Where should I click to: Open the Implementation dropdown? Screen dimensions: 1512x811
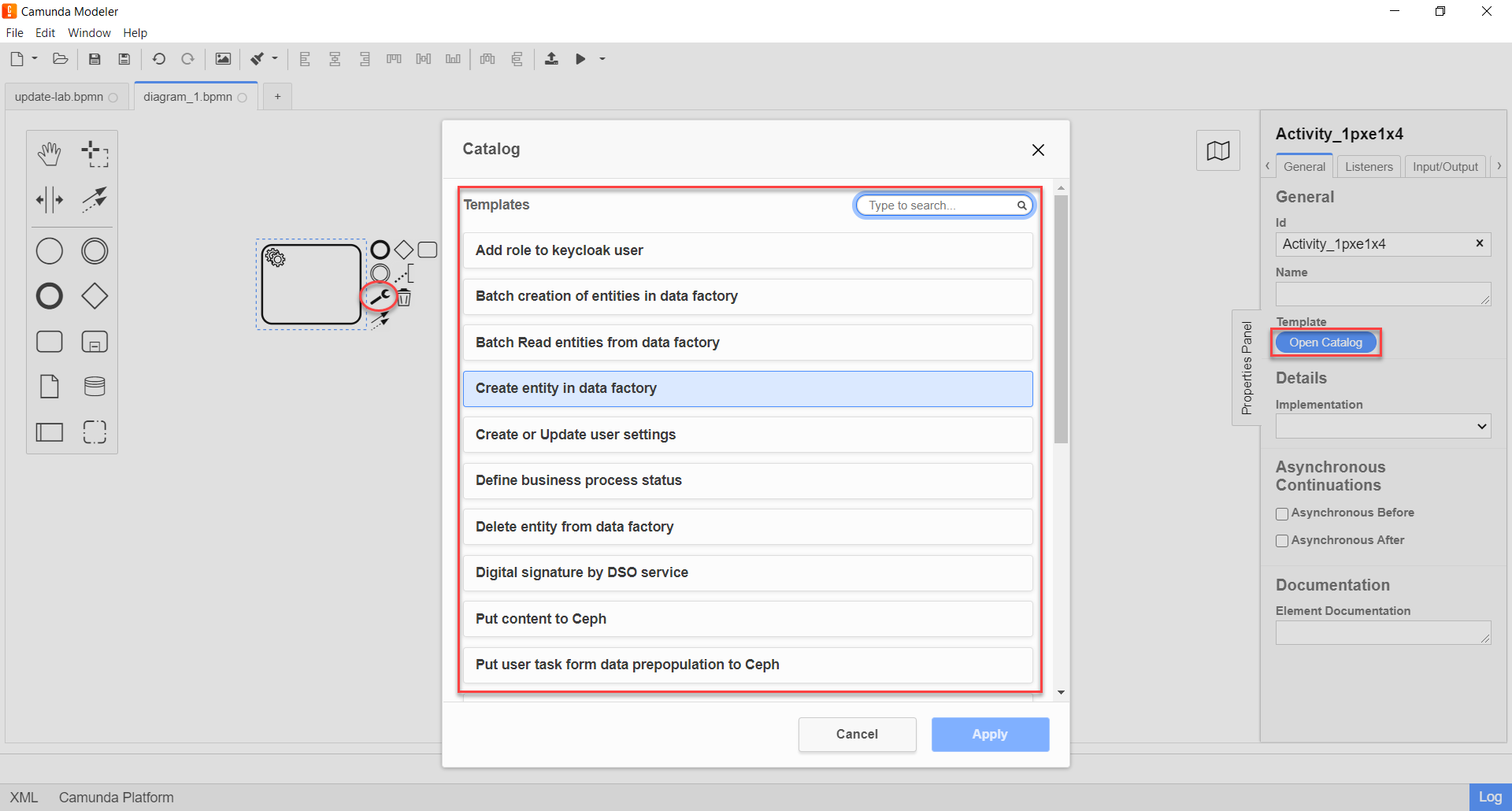pos(1383,427)
